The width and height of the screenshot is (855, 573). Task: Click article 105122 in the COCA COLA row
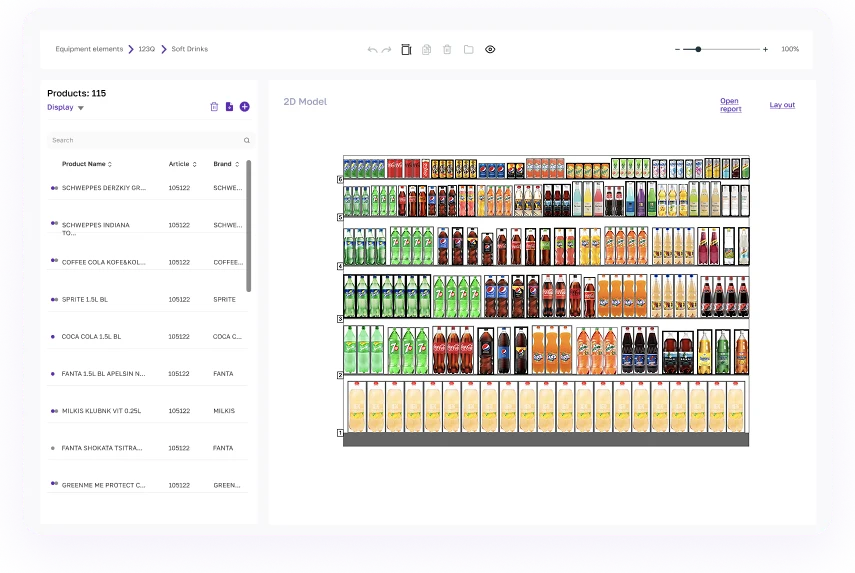click(x=179, y=336)
